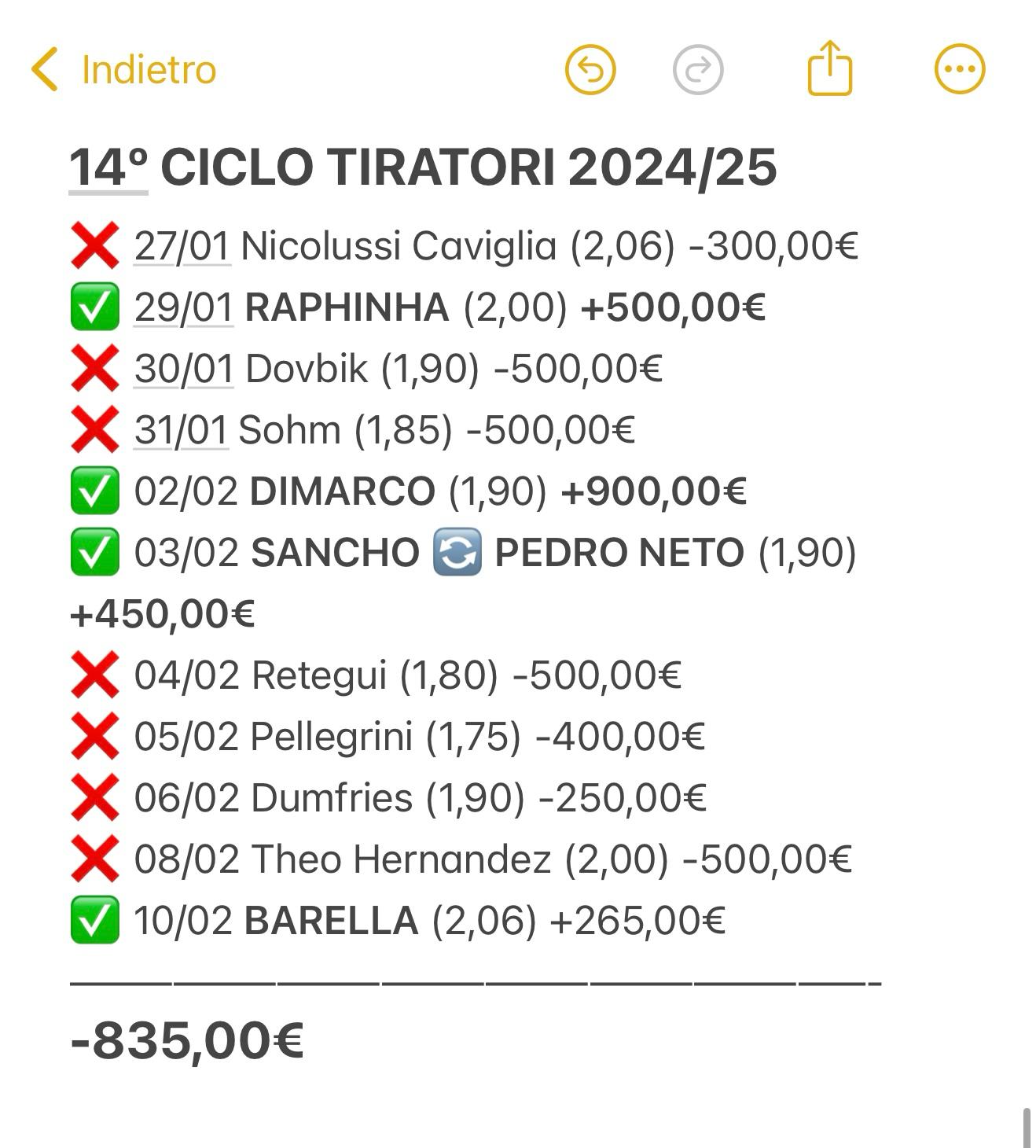Tap the undo arrow icon
Image resolution: width=1036 pixels, height=1148 pixels.
tap(590, 69)
